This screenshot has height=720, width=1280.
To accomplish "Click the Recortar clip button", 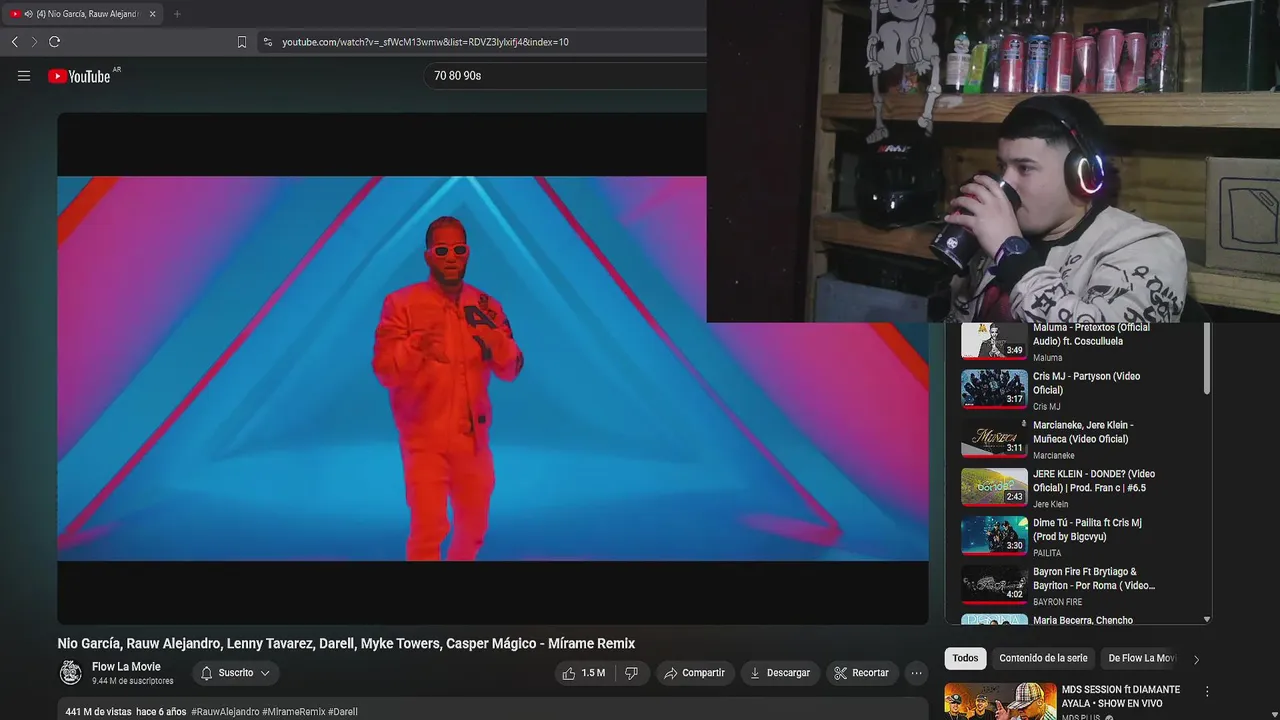I will pos(862,673).
